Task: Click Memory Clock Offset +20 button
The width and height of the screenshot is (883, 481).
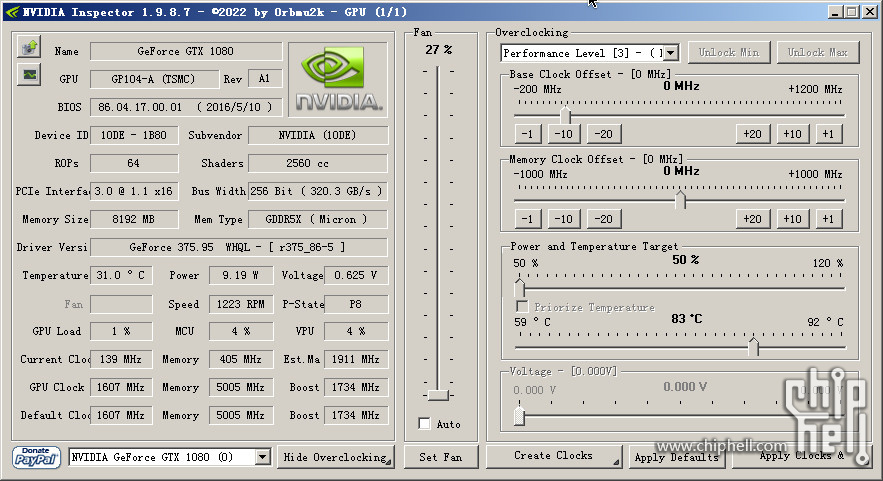Action: pos(753,219)
